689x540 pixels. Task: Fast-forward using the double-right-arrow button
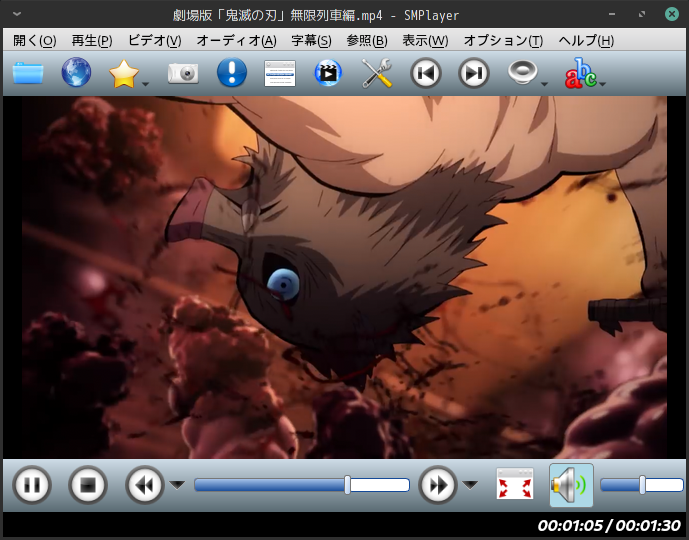(x=438, y=485)
